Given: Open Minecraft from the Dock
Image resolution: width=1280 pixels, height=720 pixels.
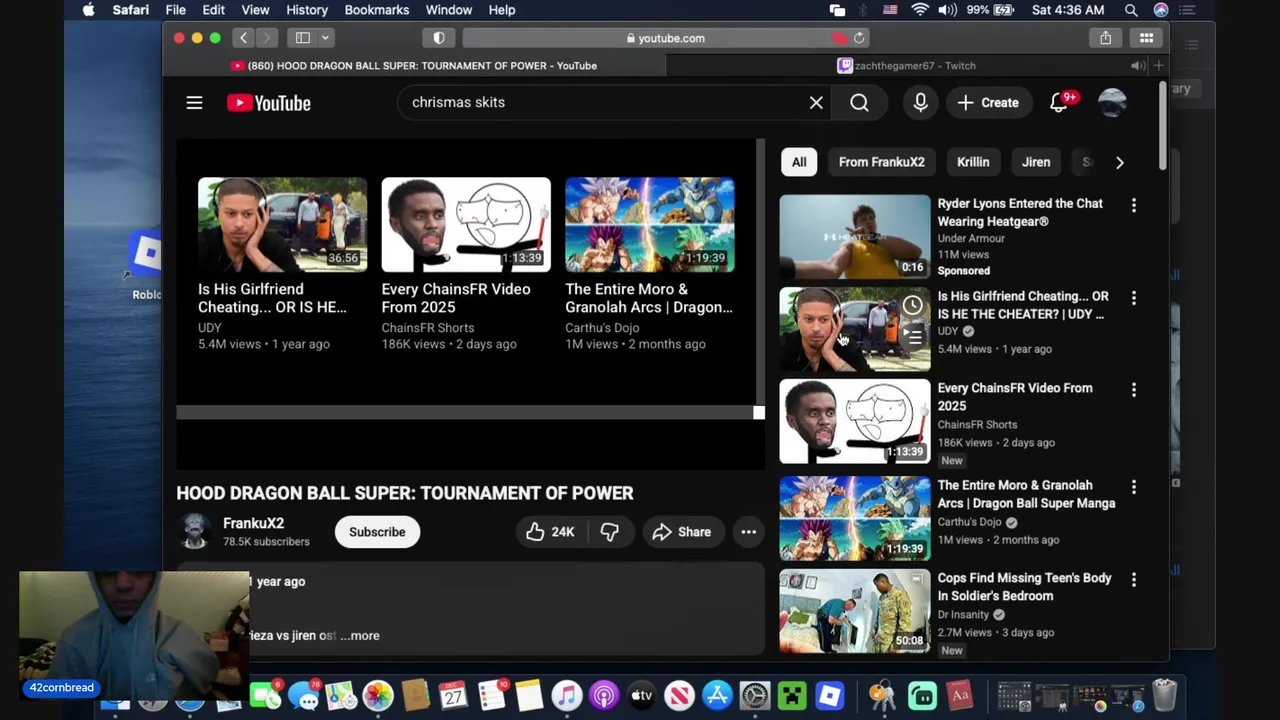Looking at the screenshot, I should (793, 695).
